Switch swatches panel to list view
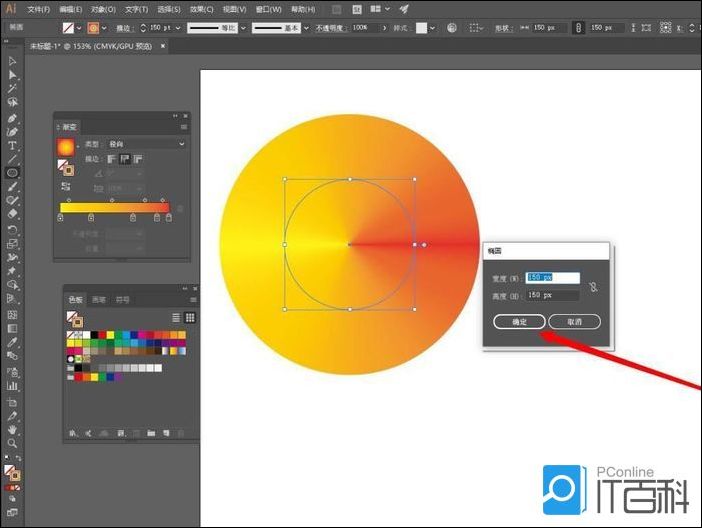The height and width of the screenshot is (528, 702). pos(176,317)
